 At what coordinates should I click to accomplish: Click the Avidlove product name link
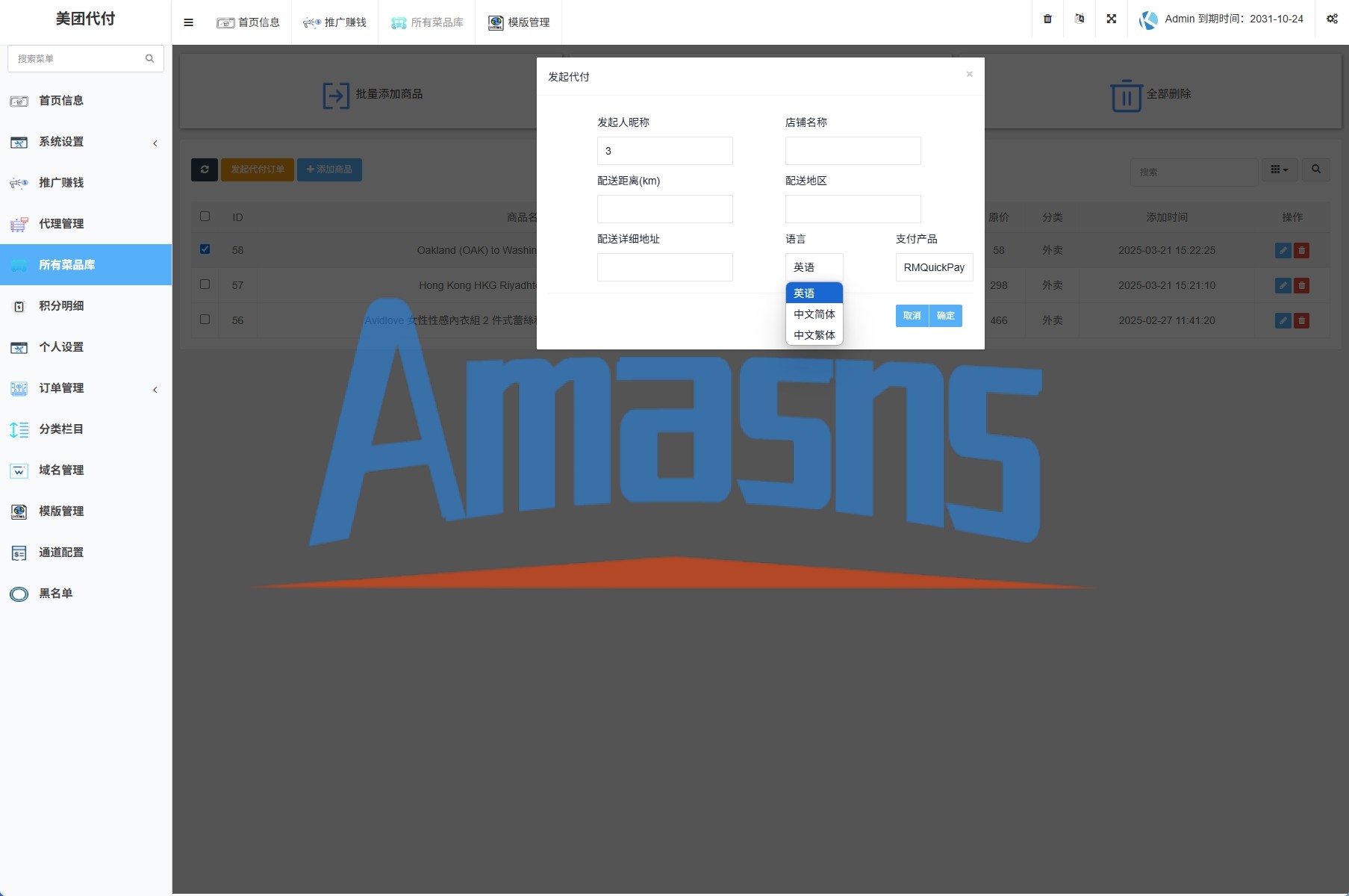coord(450,320)
